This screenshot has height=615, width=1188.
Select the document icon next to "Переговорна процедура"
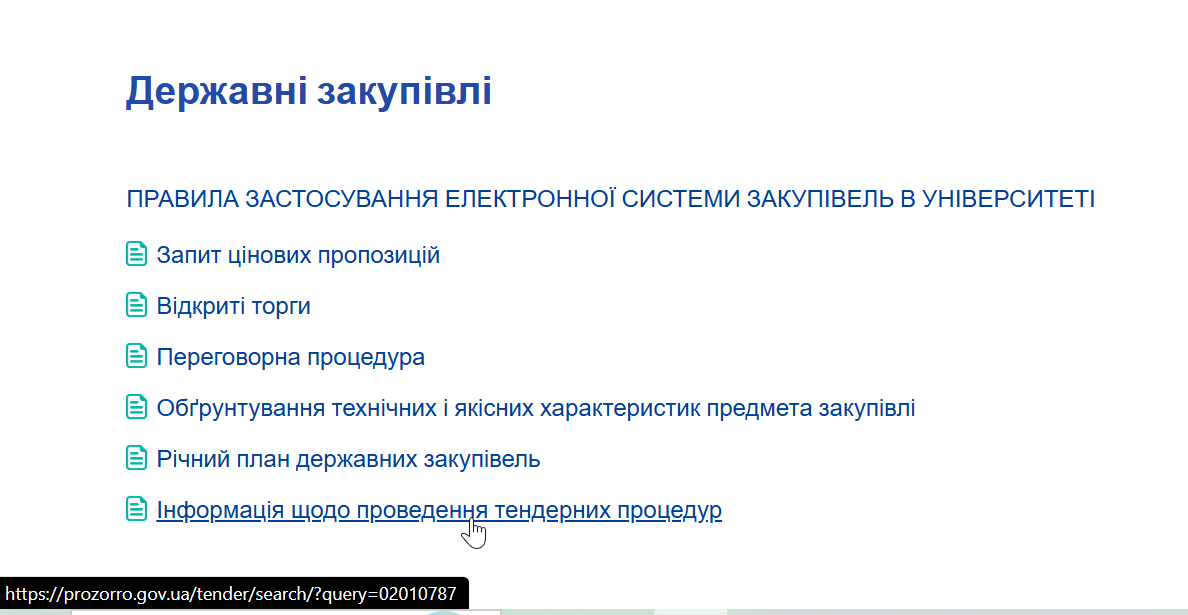(x=136, y=356)
